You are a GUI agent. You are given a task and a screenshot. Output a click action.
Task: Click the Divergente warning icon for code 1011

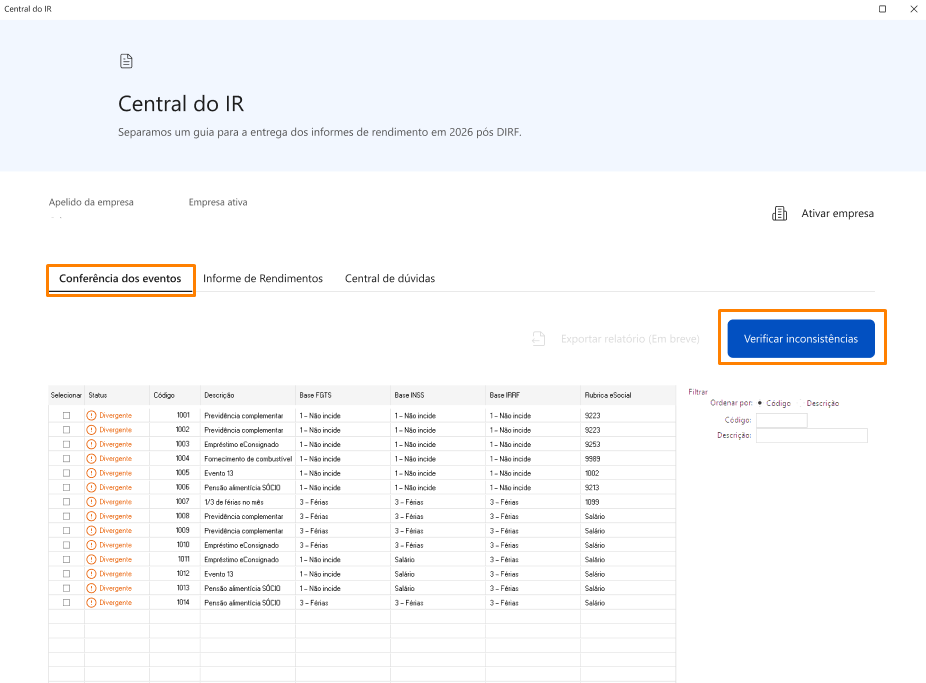[92, 560]
